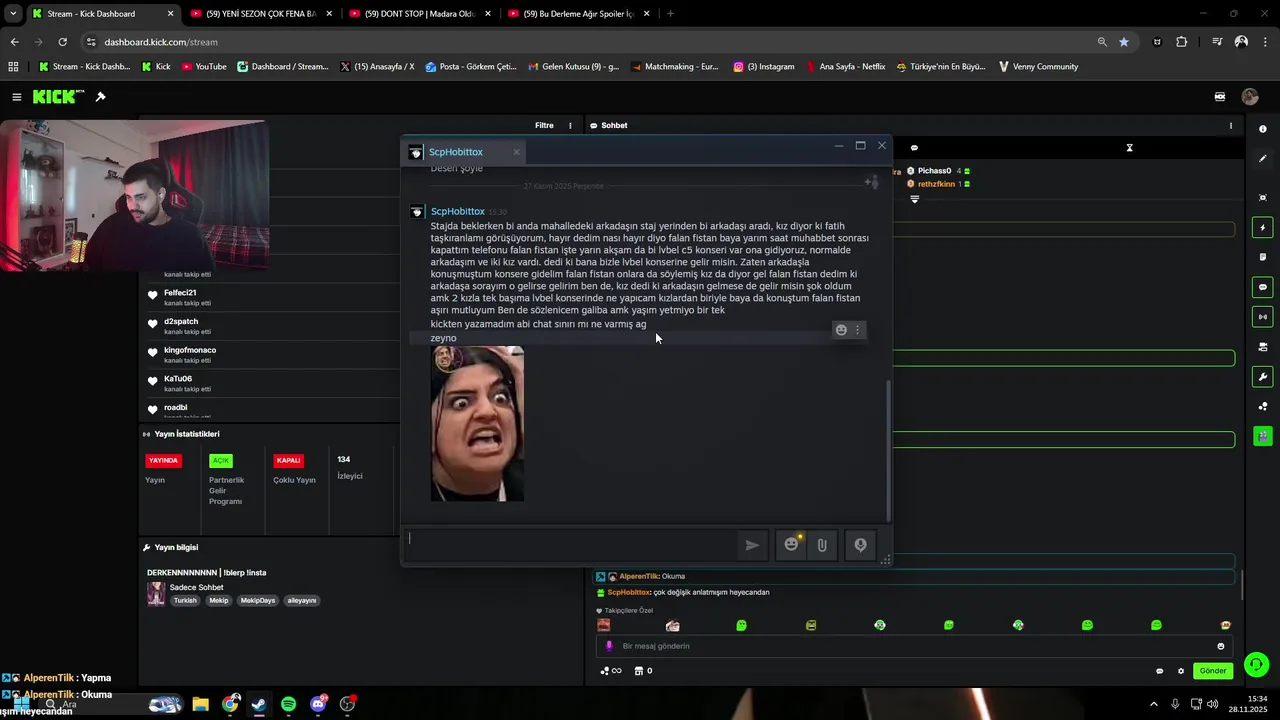The image size is (1280, 720).
Task: Expand the leaderboard collapse arrow under rethzfkinn
Action: pos(914,199)
